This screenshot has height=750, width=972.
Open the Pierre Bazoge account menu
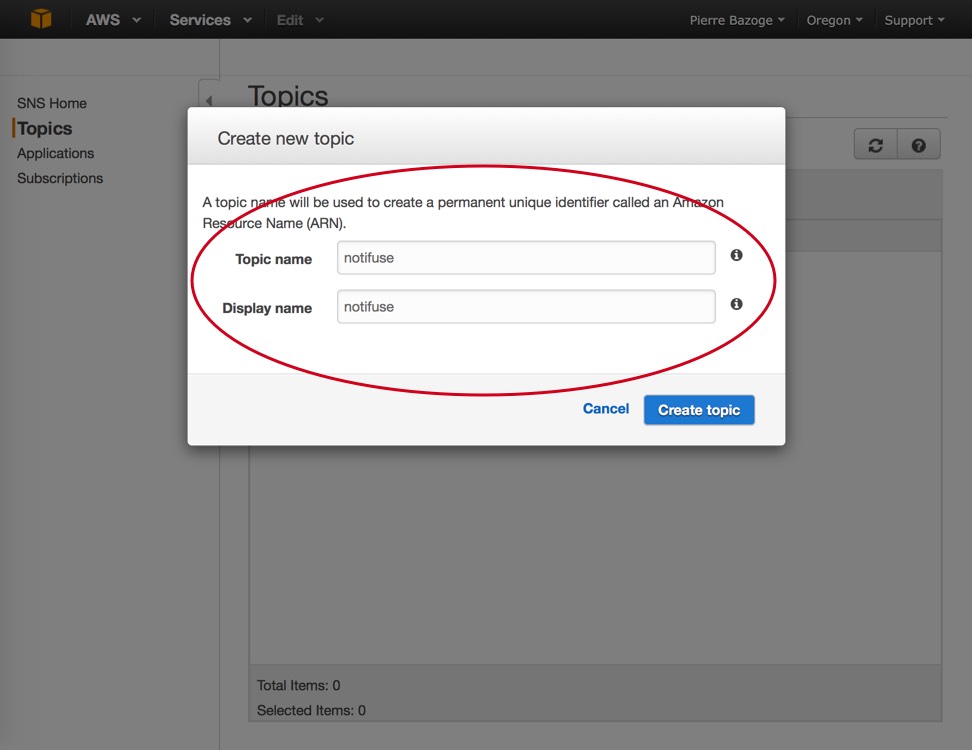pos(737,20)
